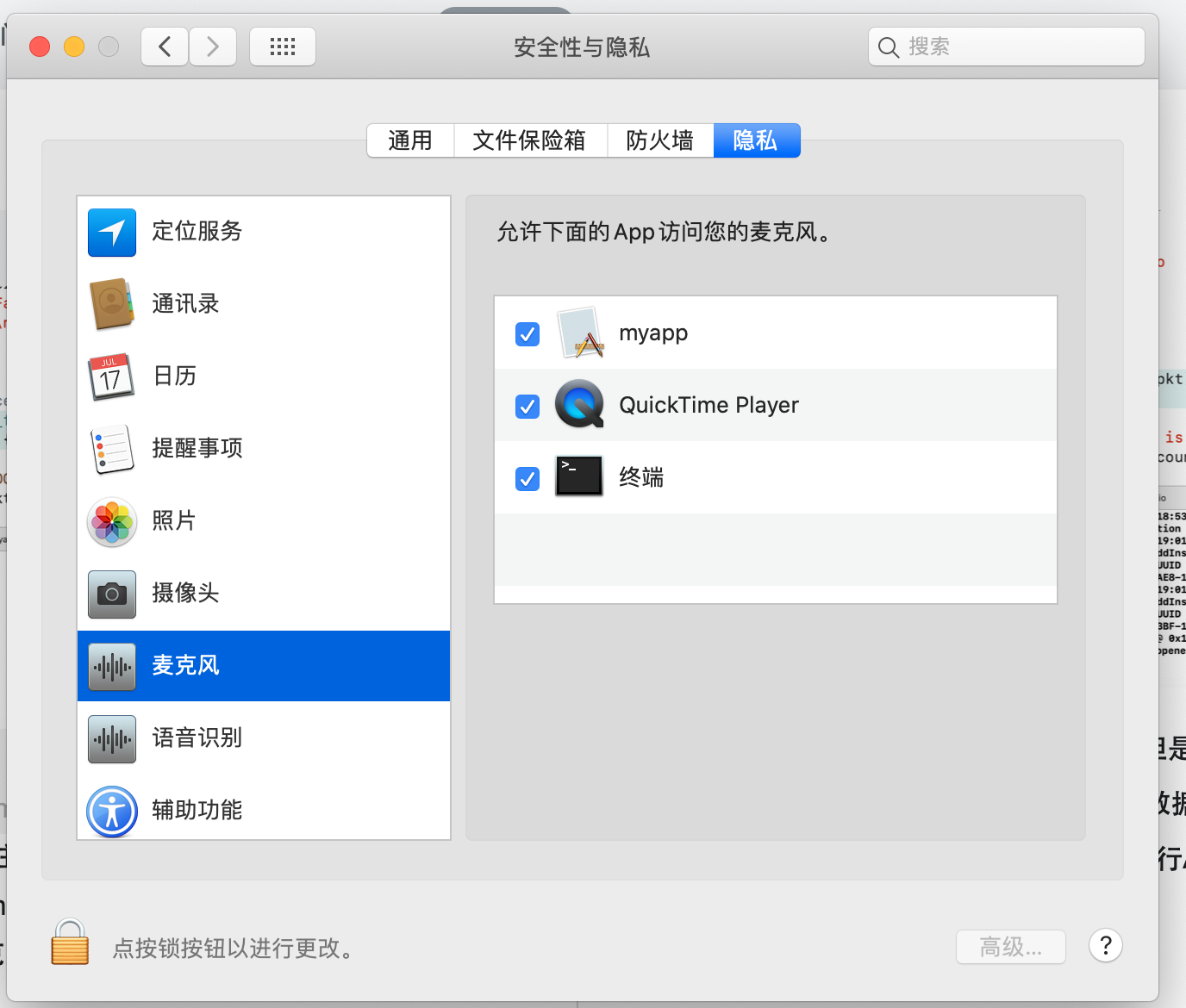Viewport: 1186px width, 1008px height.
Task: Toggle 终端 microphone permission
Action: 527,478
